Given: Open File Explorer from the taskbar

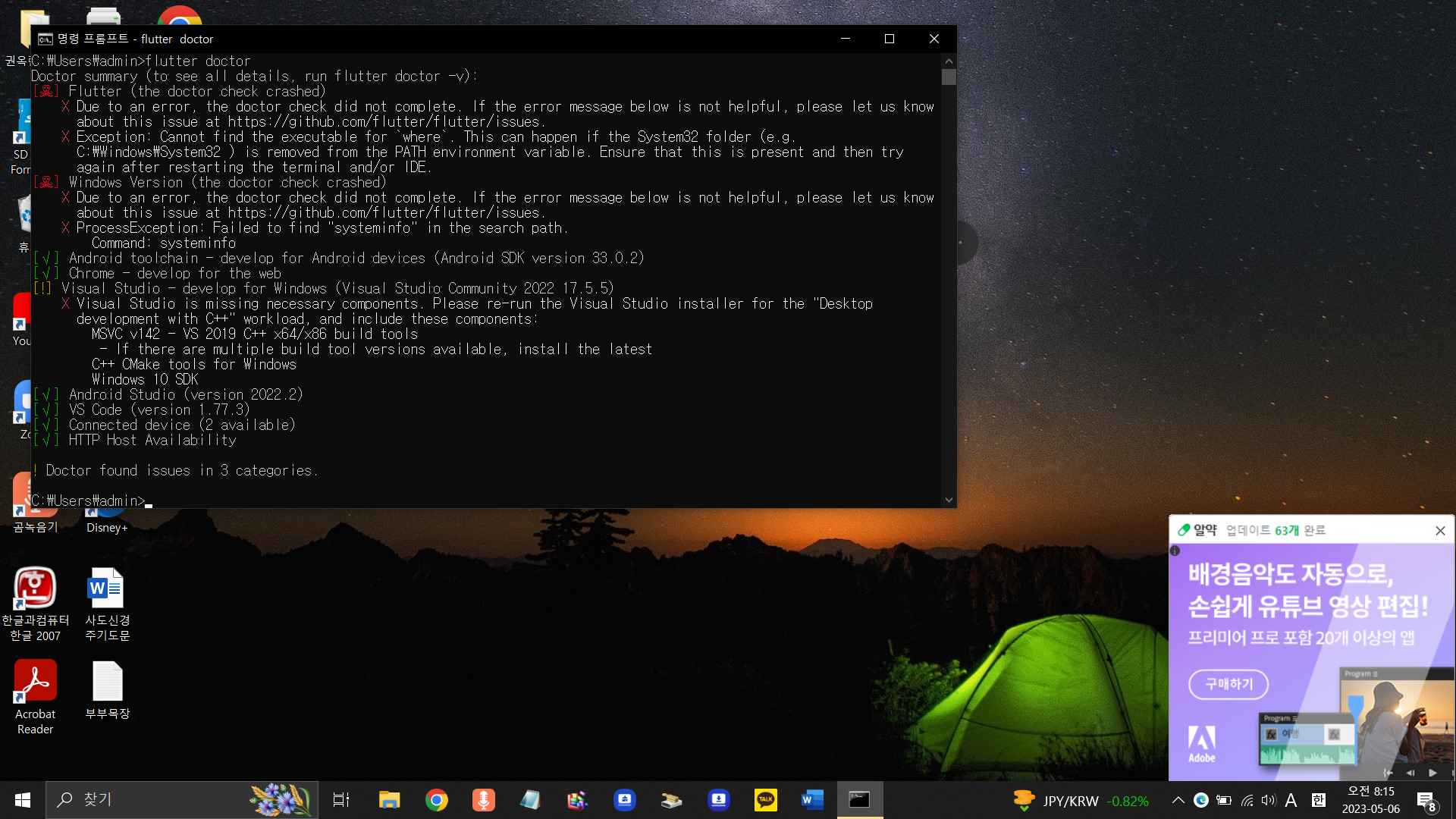Looking at the screenshot, I should (x=389, y=800).
